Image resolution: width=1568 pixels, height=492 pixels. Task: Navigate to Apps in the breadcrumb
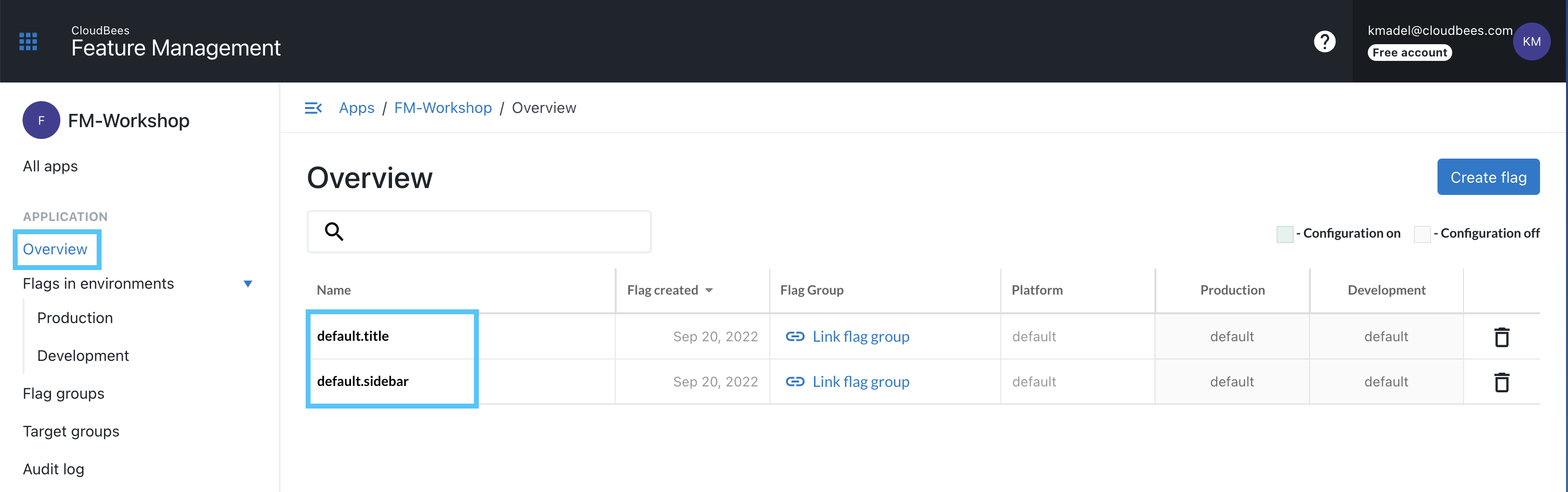pyautogui.click(x=357, y=108)
